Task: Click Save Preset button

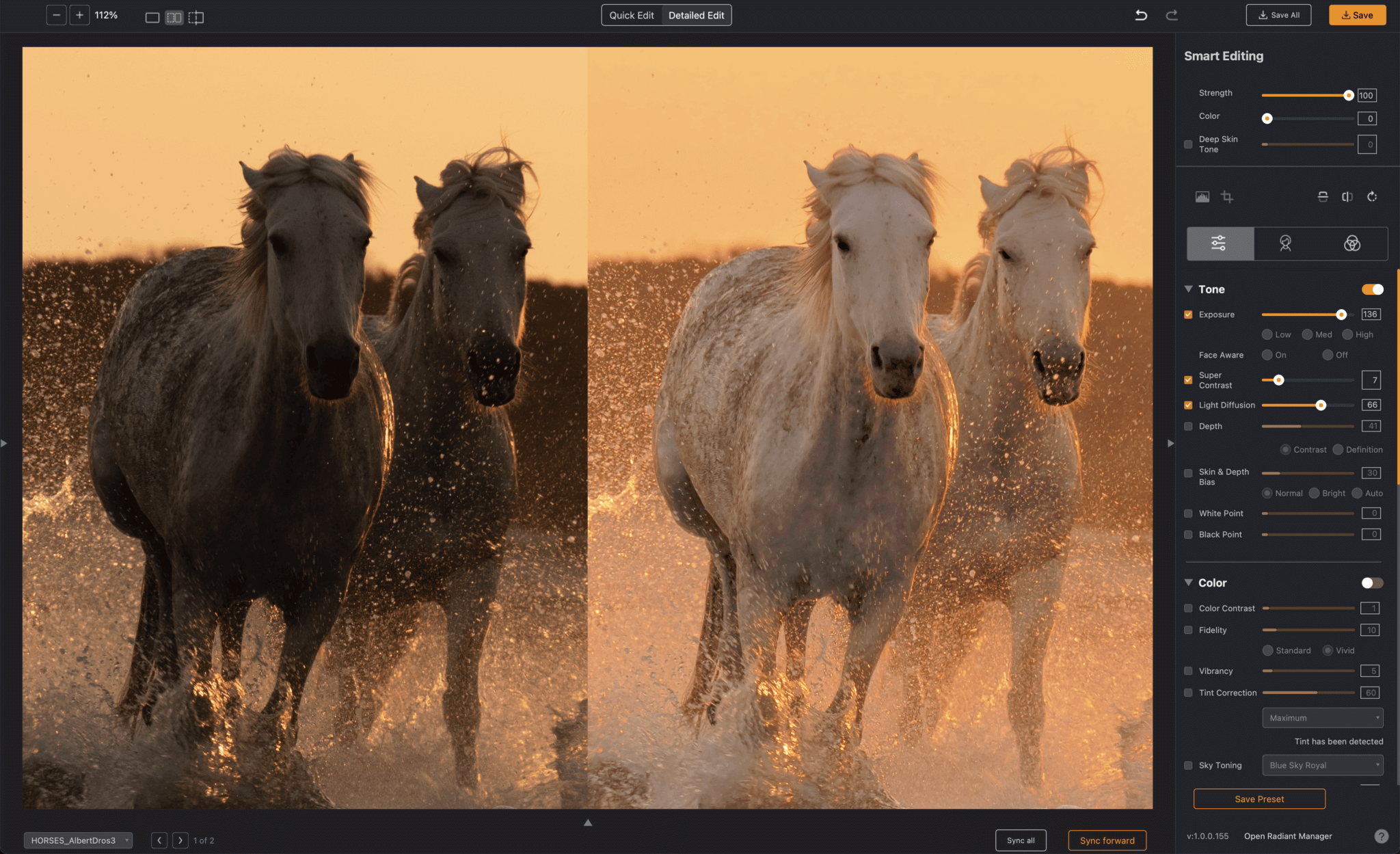Action: [1259, 798]
